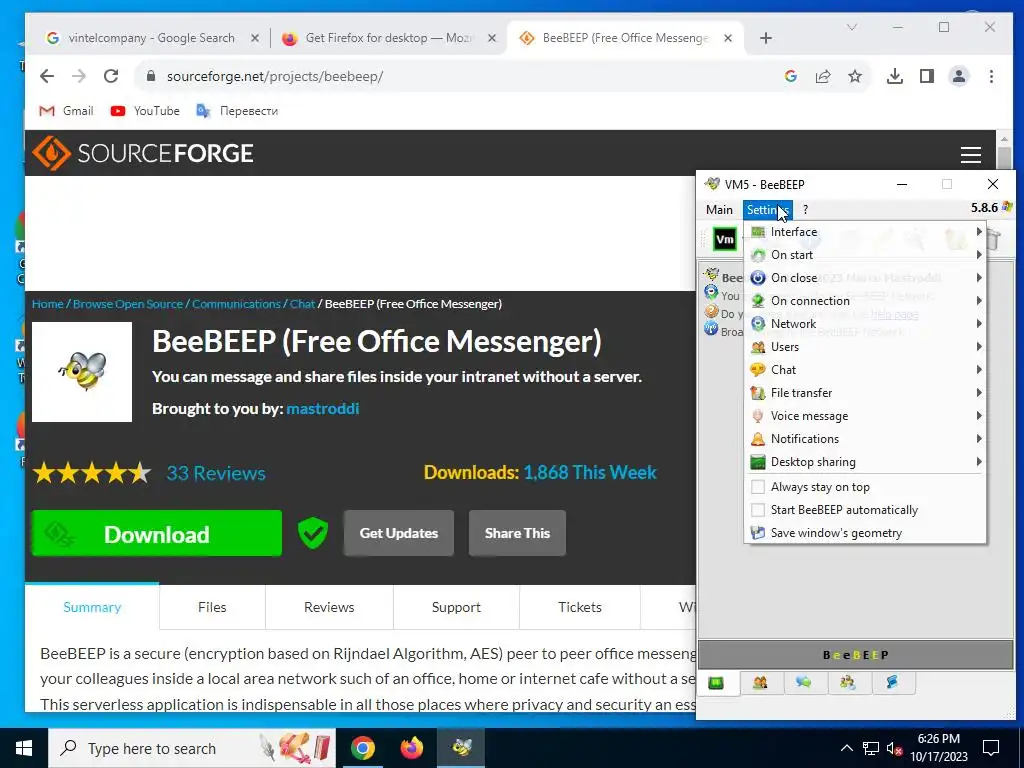Click the green Download button
This screenshot has width=1024, height=768.
pyautogui.click(x=157, y=534)
